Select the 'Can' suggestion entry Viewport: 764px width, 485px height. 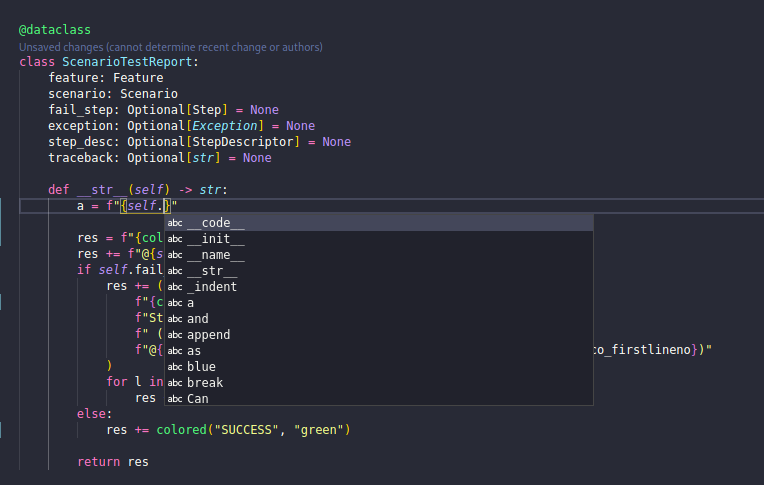(x=379, y=398)
